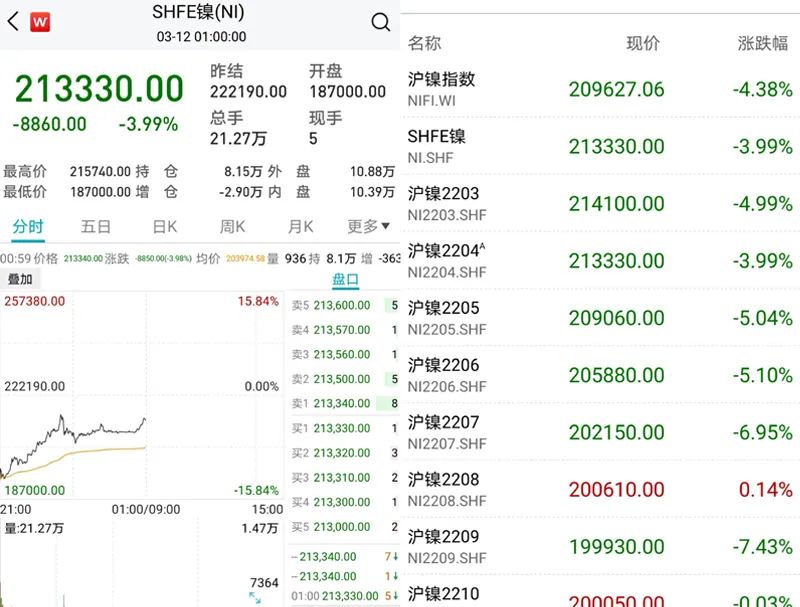This screenshot has width=800, height=607.
Task: Click the 01:00 213,330.00 trade tick
Action: coord(344,596)
